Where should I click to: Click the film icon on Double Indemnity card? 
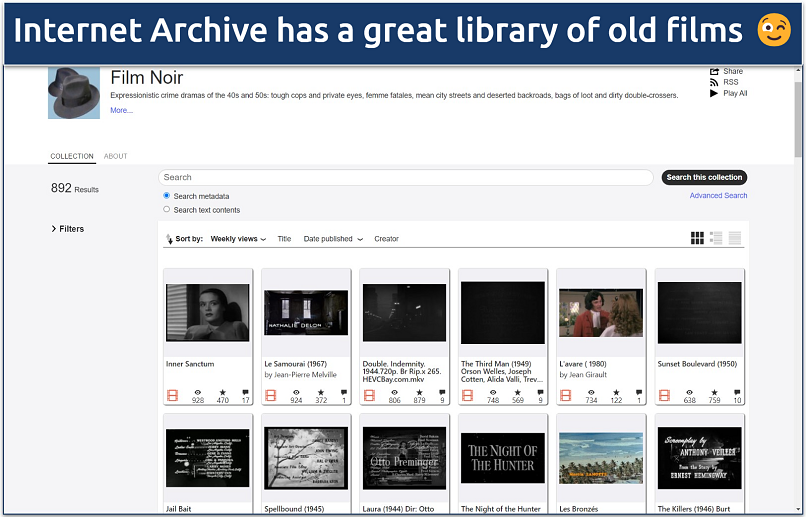[369, 396]
